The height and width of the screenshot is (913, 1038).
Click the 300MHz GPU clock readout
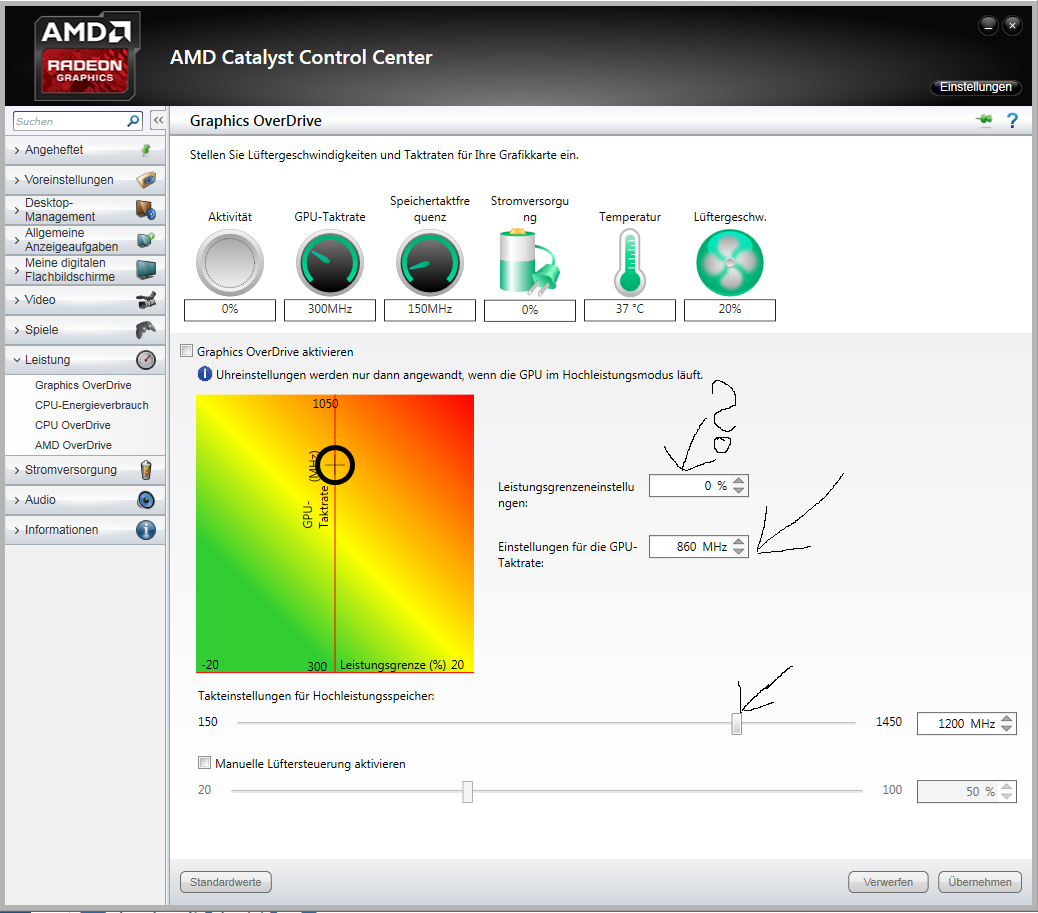tap(330, 309)
